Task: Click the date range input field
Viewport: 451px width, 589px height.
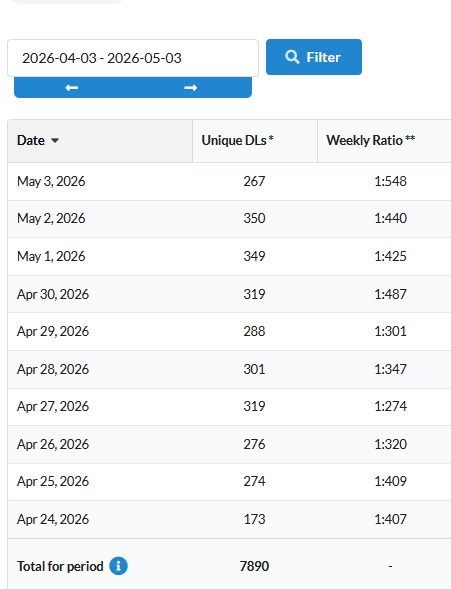Action: pyautogui.click(x=133, y=58)
